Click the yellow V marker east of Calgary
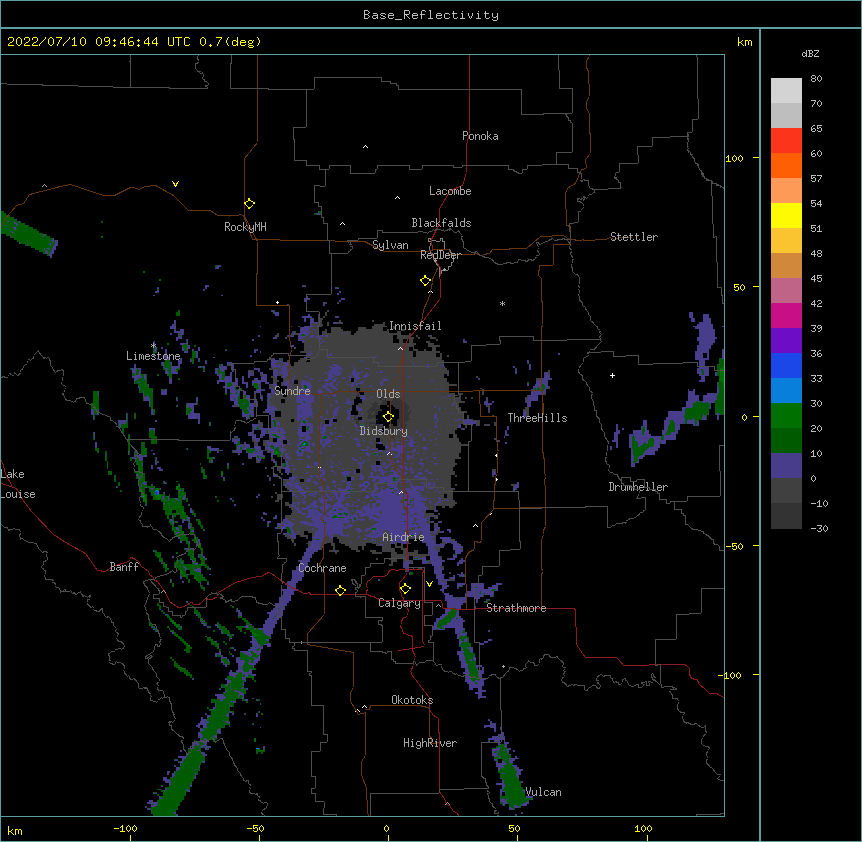 tap(429, 584)
